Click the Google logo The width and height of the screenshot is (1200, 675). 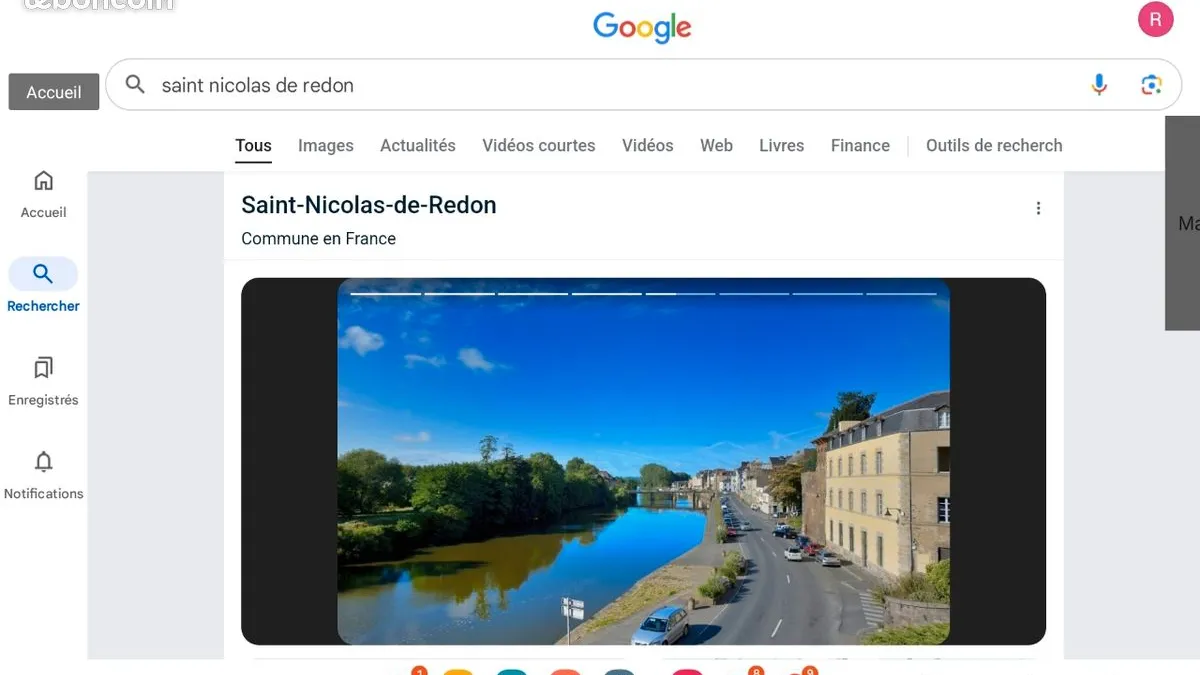[x=642, y=28]
